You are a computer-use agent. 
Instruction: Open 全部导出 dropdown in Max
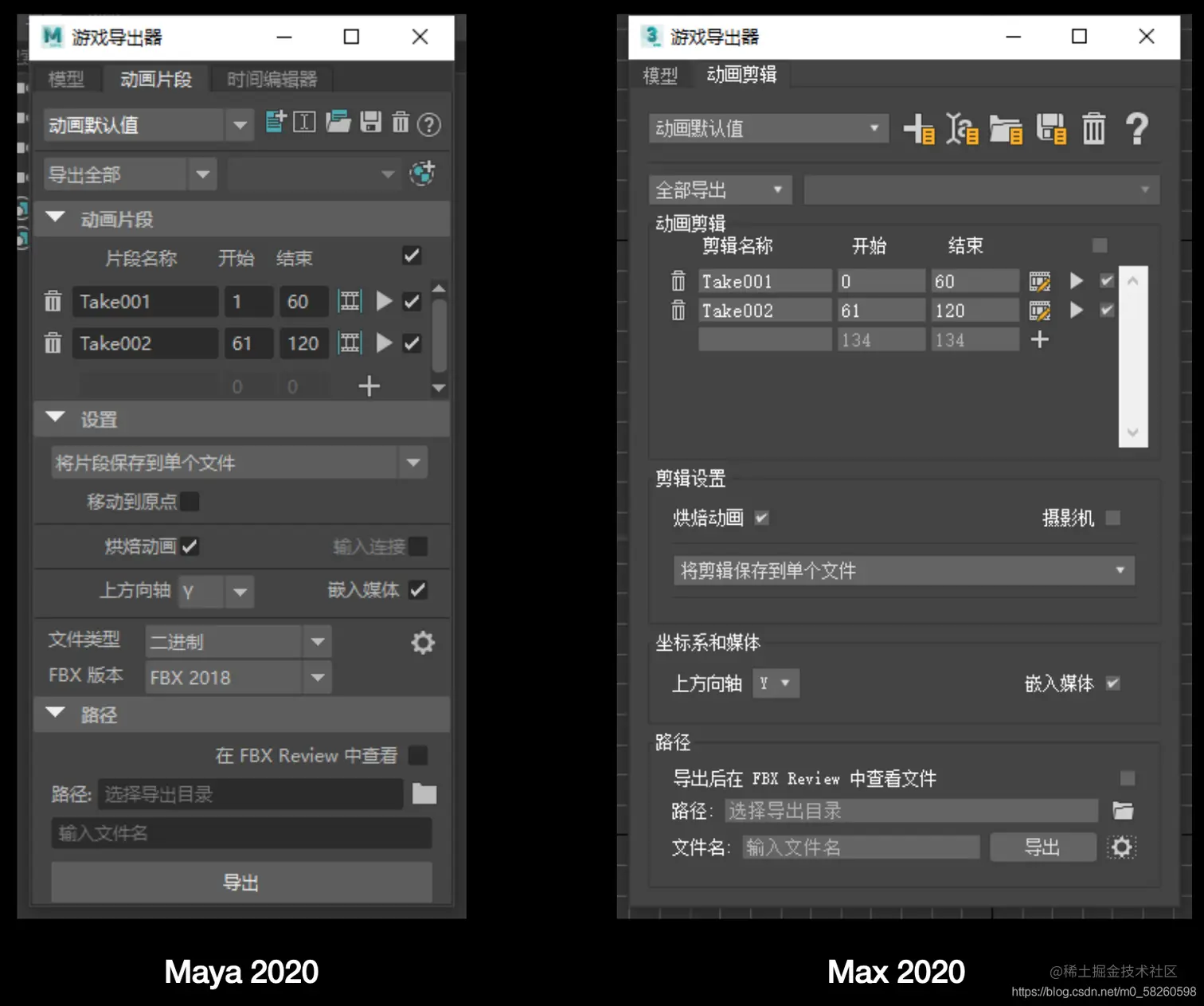721,190
